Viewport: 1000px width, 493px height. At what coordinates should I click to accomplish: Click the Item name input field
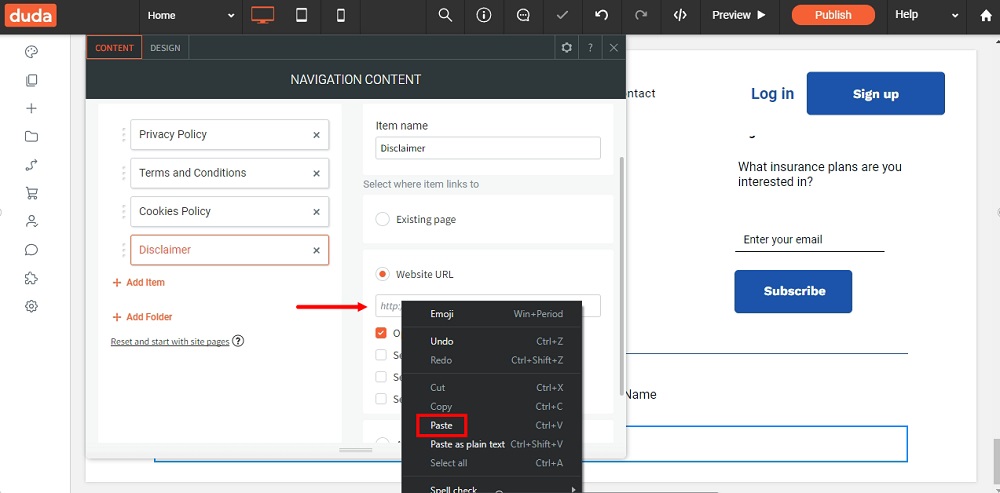point(488,148)
